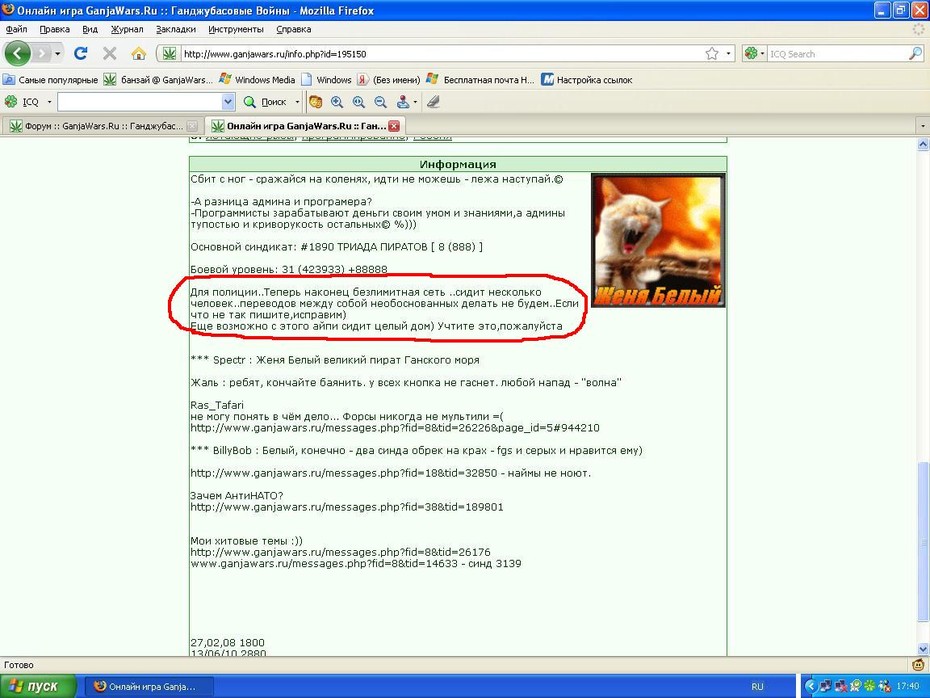Screen dimensions: 930x698
Task: Open the Журнал menu
Action: tap(127, 29)
